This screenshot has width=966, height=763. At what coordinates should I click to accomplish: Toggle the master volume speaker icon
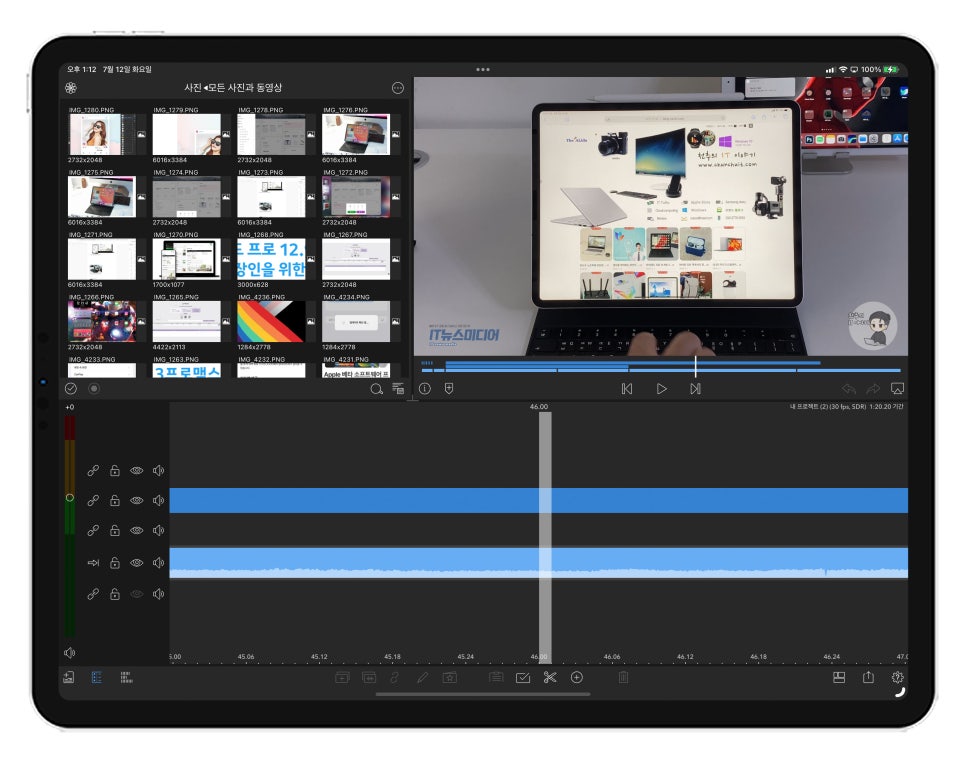click(x=70, y=653)
